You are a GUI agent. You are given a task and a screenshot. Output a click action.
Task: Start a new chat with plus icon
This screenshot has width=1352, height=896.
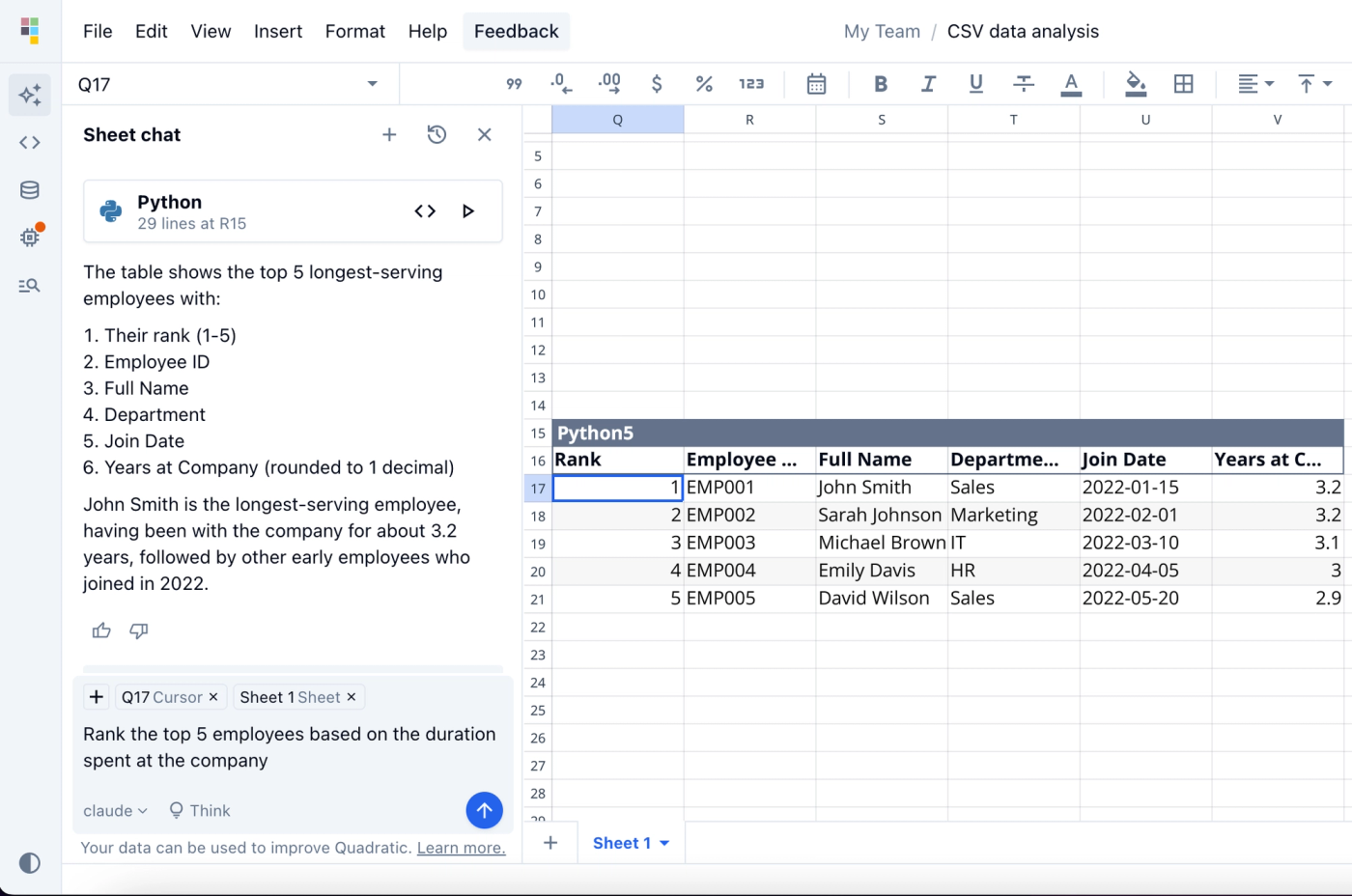389,135
